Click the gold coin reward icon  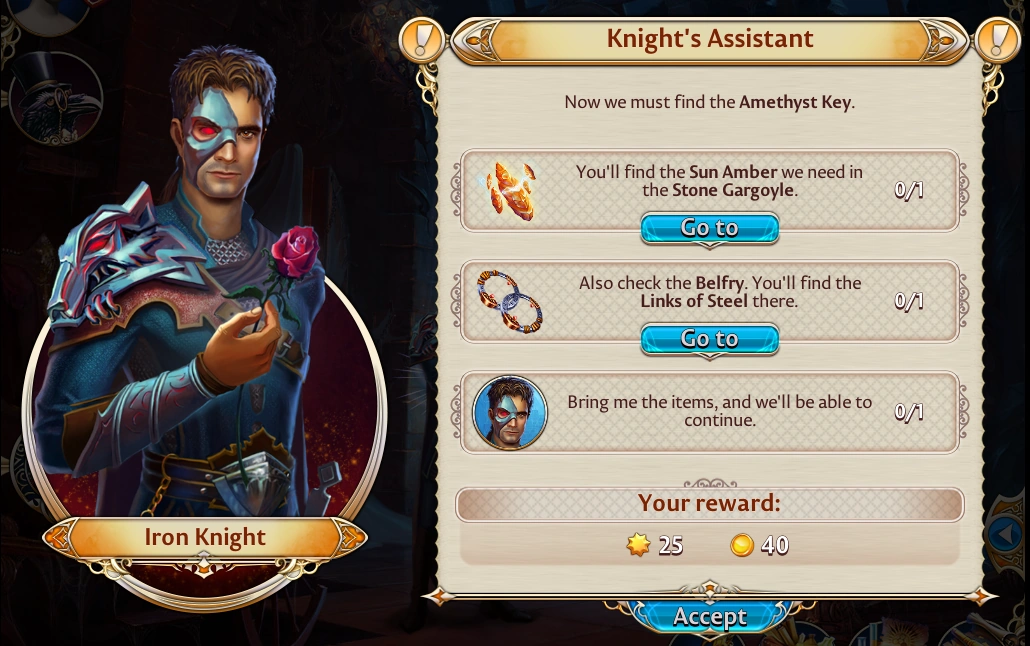742,545
